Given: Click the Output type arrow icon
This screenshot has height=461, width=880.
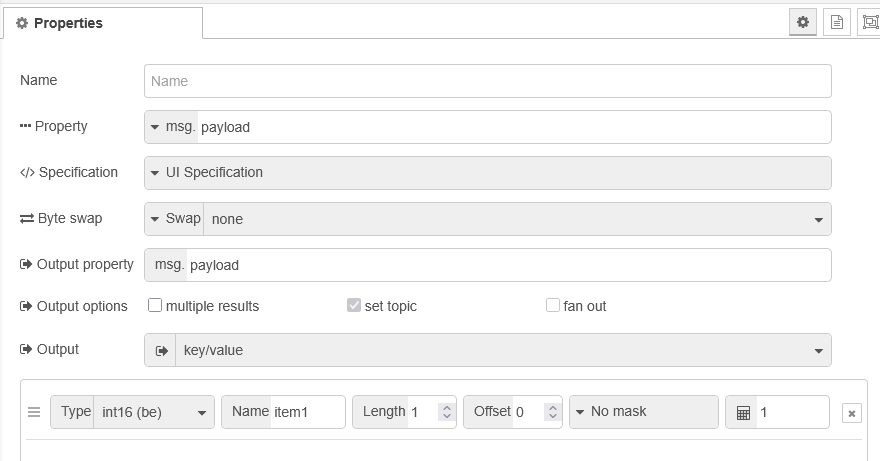Looking at the screenshot, I should click(160, 350).
